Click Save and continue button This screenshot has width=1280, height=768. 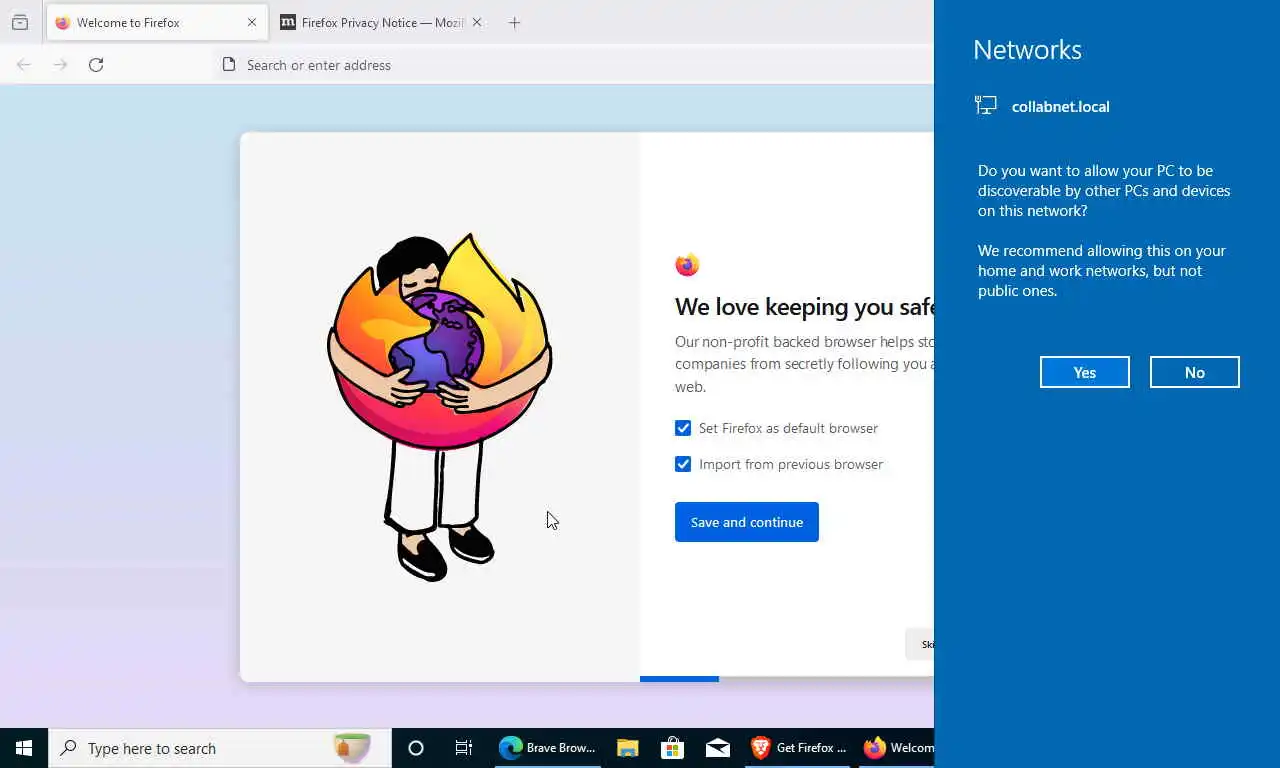pos(747,522)
